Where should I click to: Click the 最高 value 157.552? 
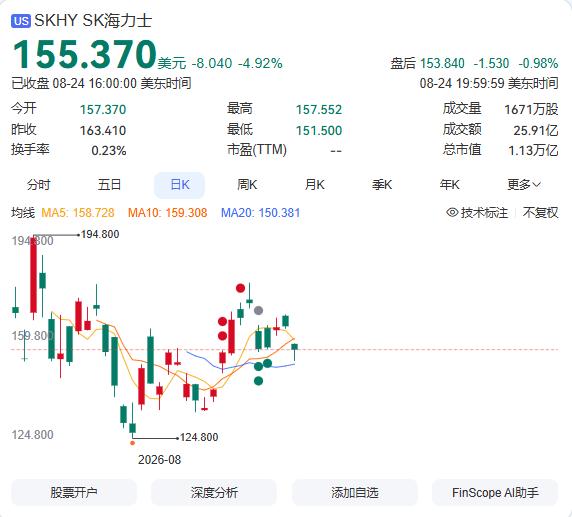pos(319,109)
